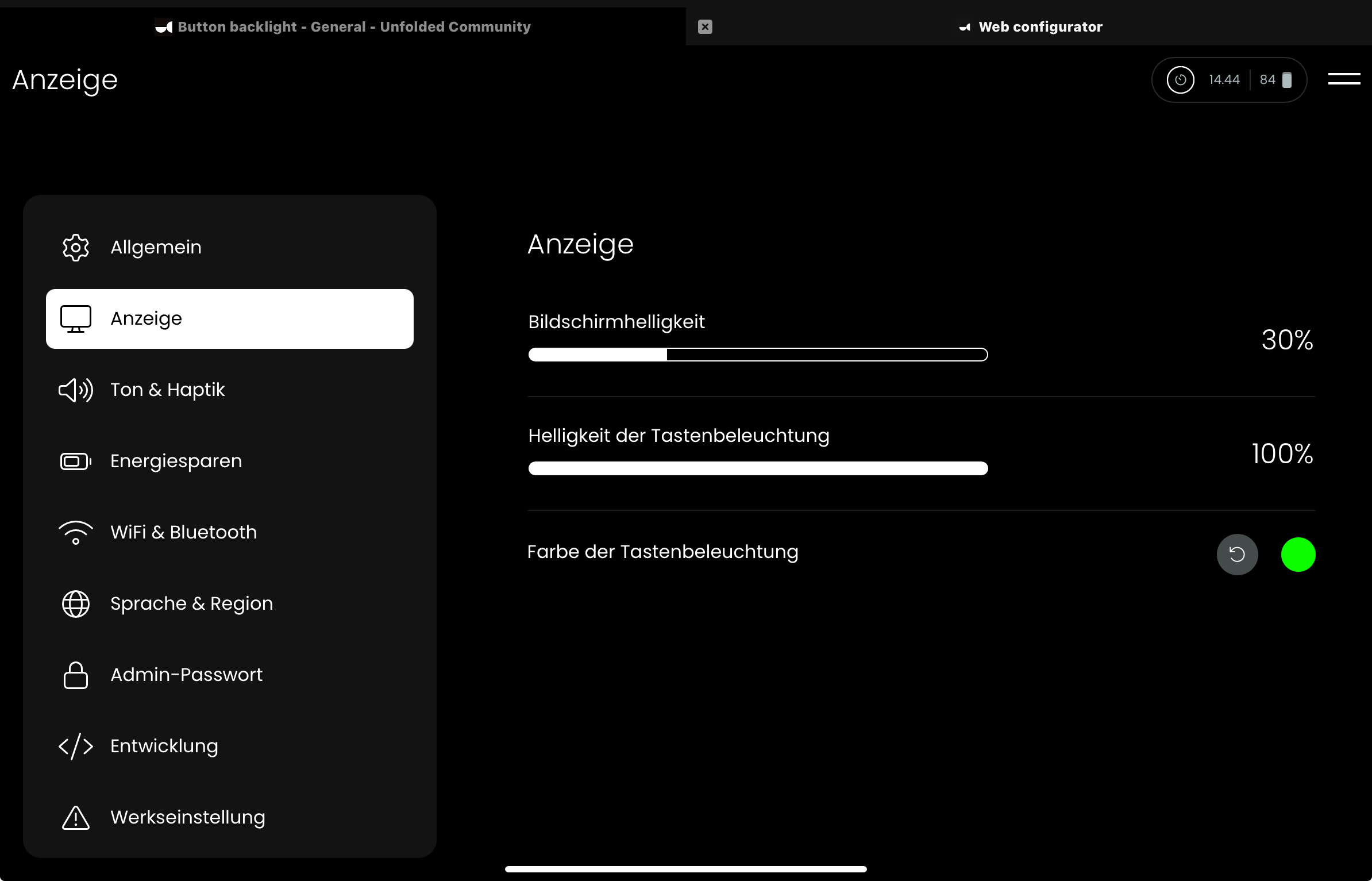Switch to the Button backlight community tab
The height and width of the screenshot is (881, 1372).
(354, 27)
